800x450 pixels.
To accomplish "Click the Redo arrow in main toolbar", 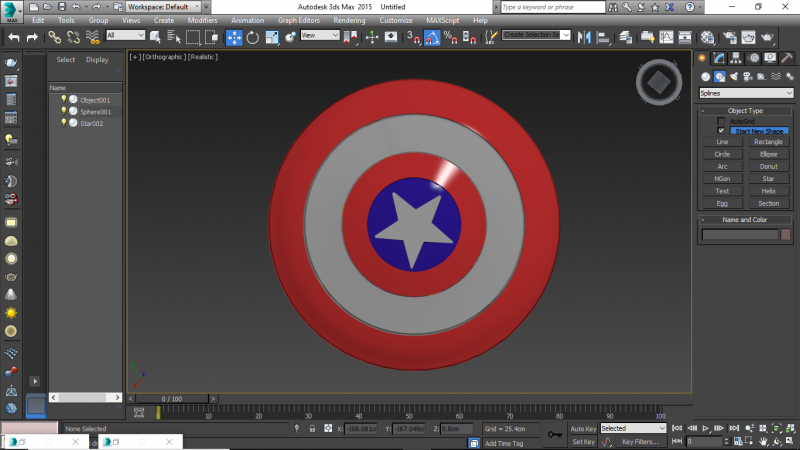I will [32, 37].
